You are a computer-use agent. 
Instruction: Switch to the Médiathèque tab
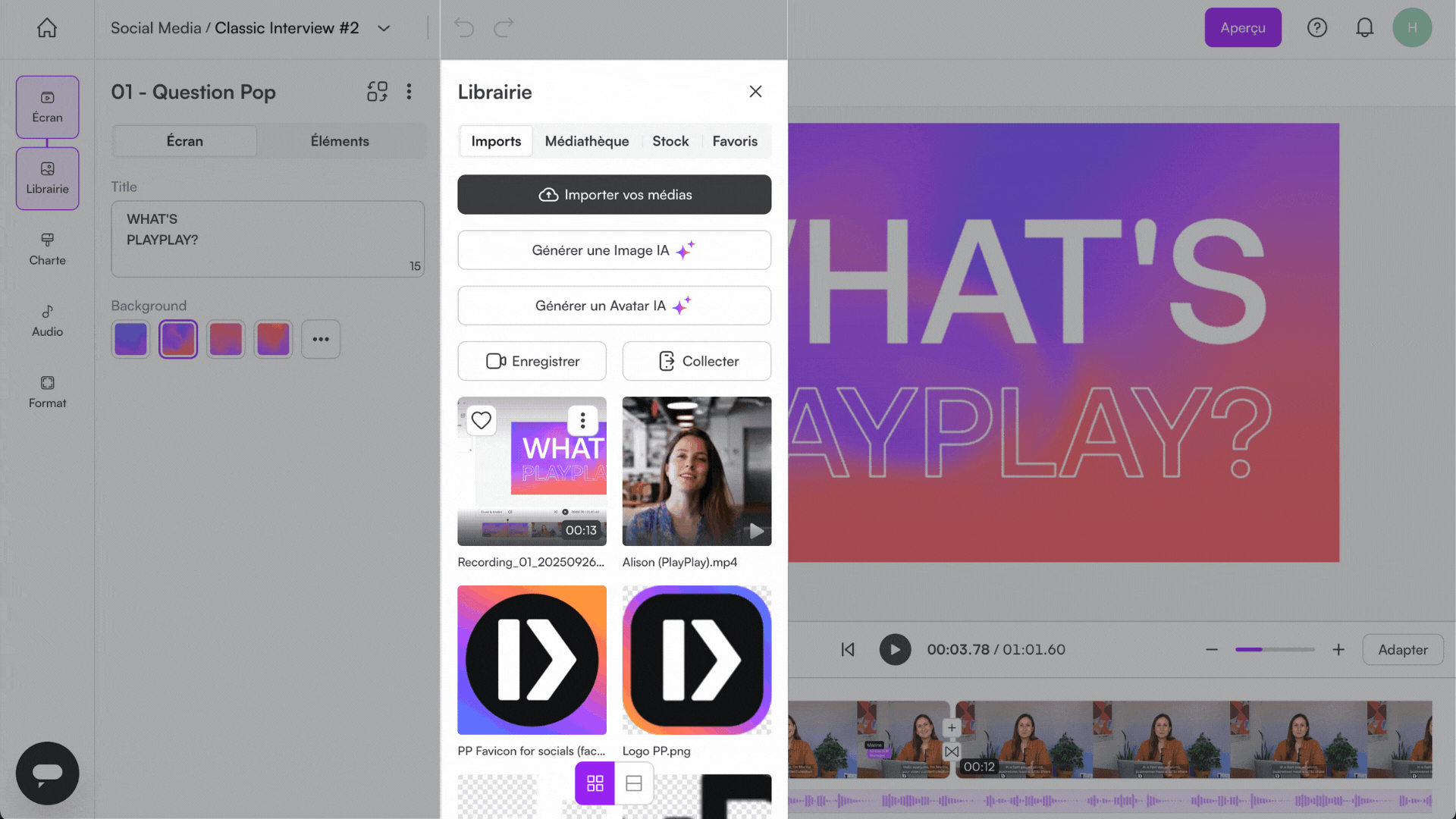tap(586, 141)
